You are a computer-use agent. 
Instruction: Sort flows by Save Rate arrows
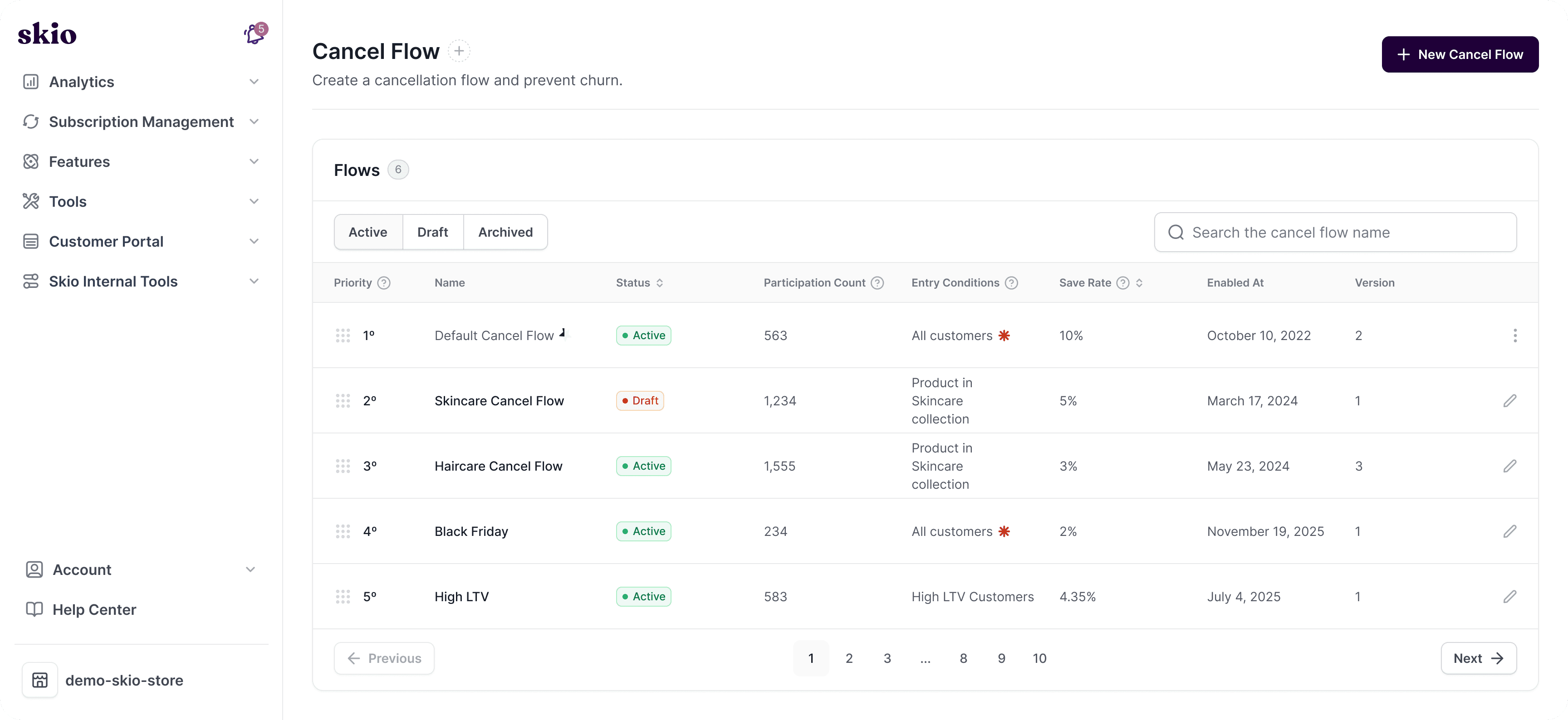pyautogui.click(x=1139, y=283)
